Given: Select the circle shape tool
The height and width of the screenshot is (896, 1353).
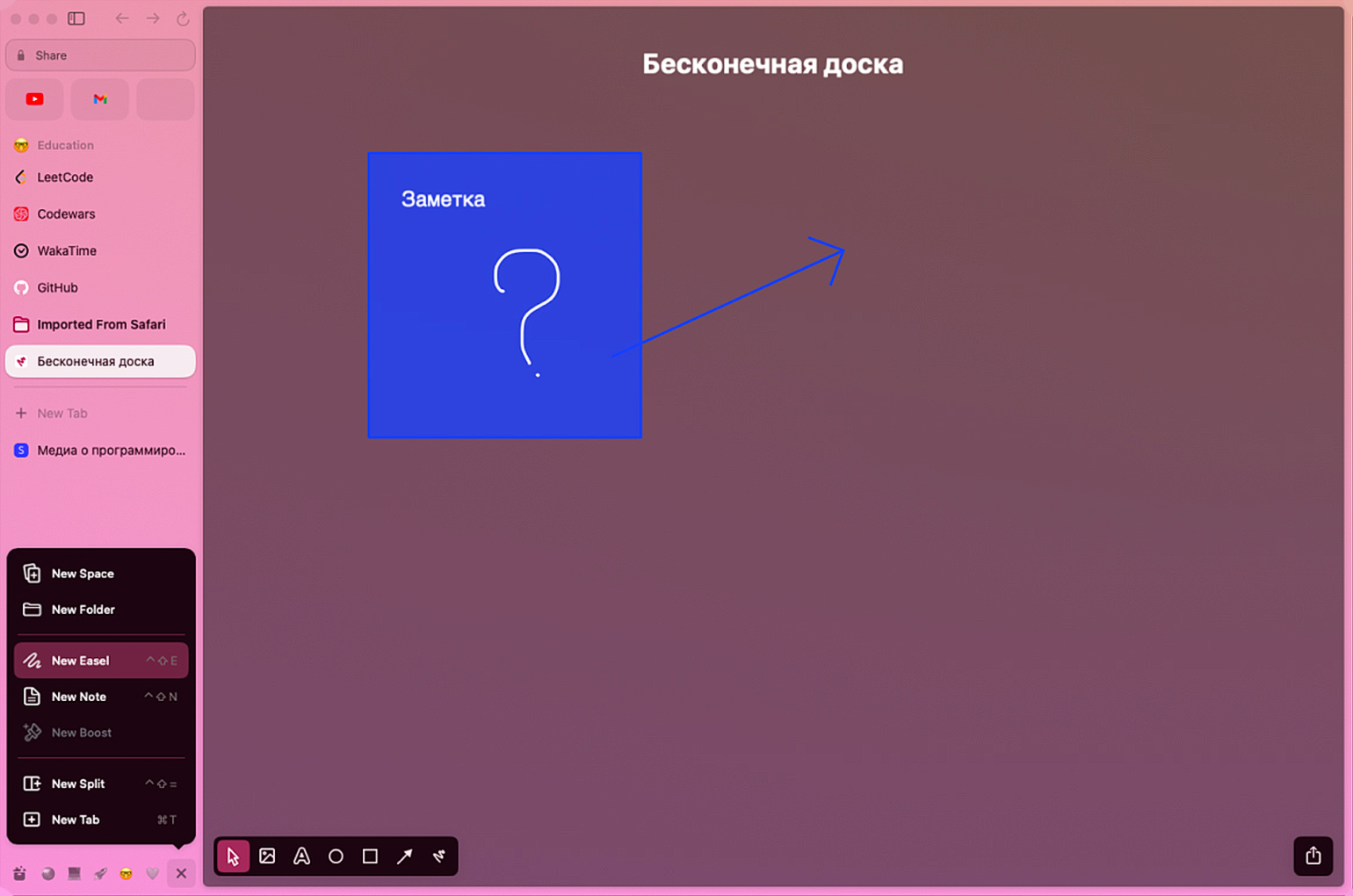Looking at the screenshot, I should (x=336, y=856).
